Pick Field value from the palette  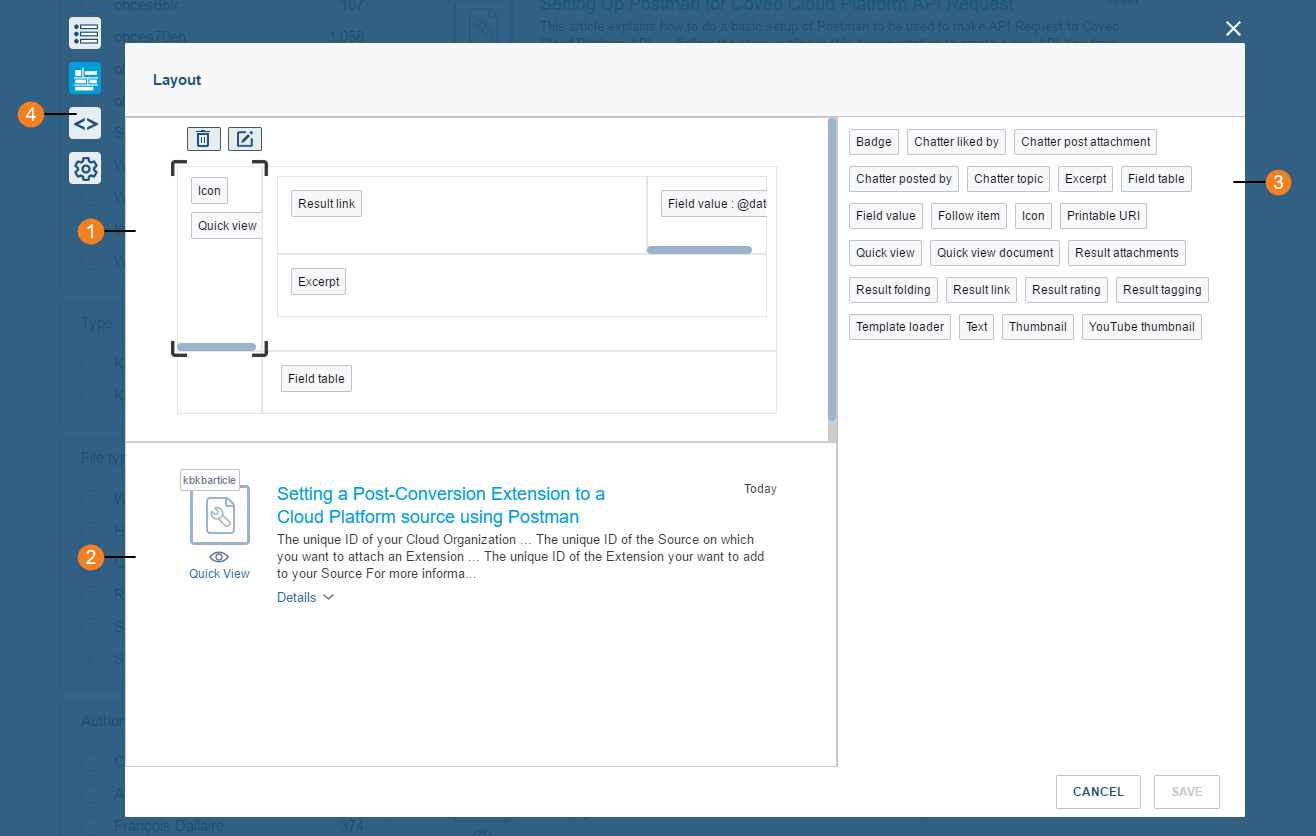(x=886, y=216)
